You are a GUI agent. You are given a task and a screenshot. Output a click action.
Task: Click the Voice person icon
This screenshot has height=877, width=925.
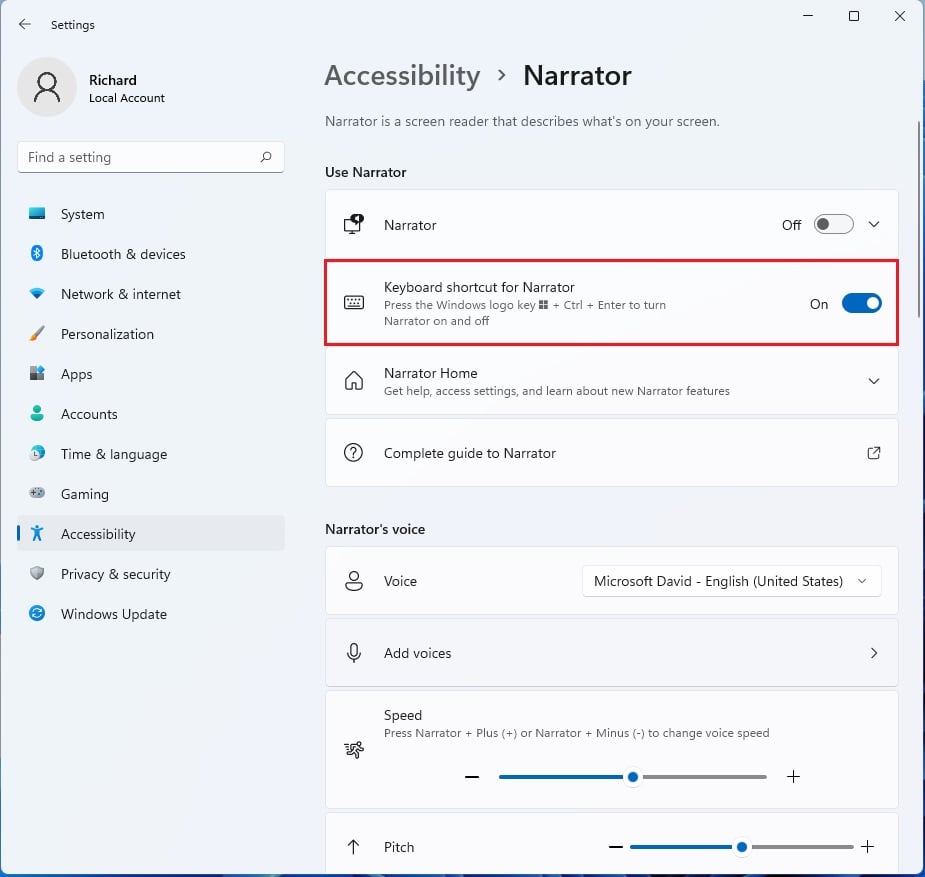tap(354, 581)
